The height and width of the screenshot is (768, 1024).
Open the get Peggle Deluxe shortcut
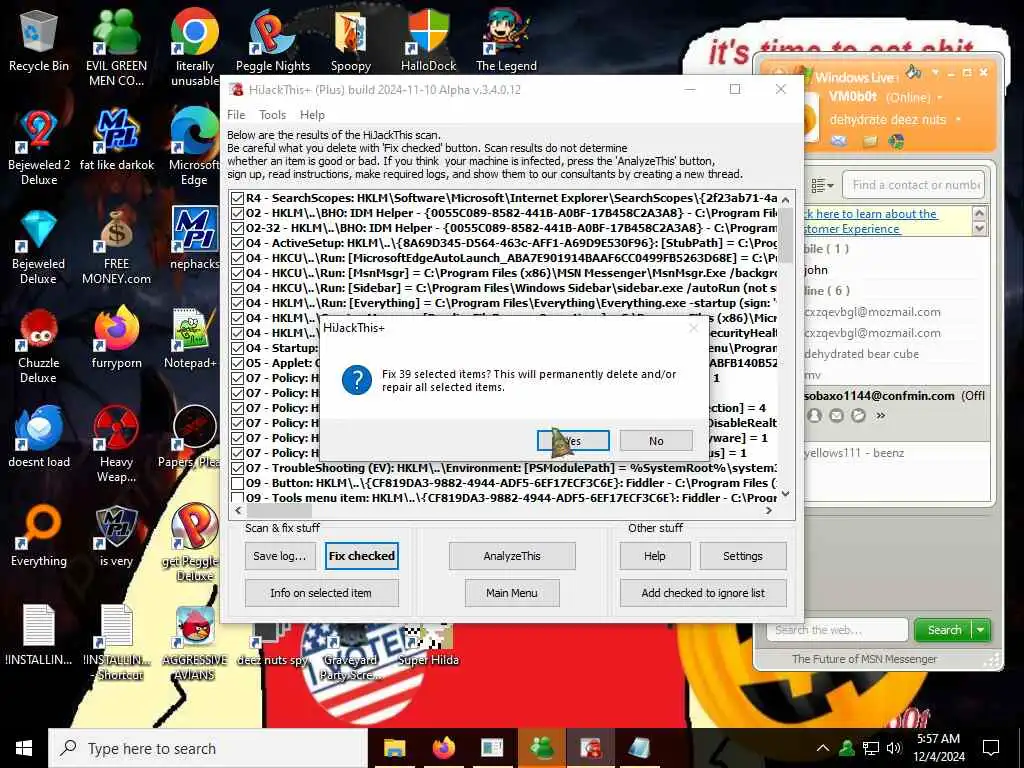coord(195,543)
